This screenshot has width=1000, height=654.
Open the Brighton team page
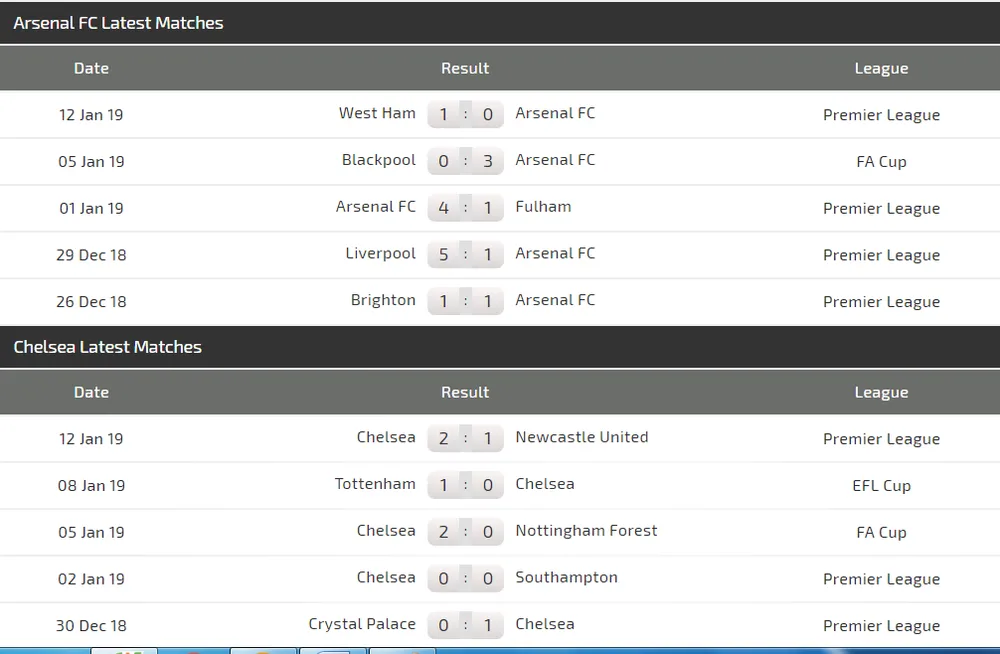click(x=383, y=300)
